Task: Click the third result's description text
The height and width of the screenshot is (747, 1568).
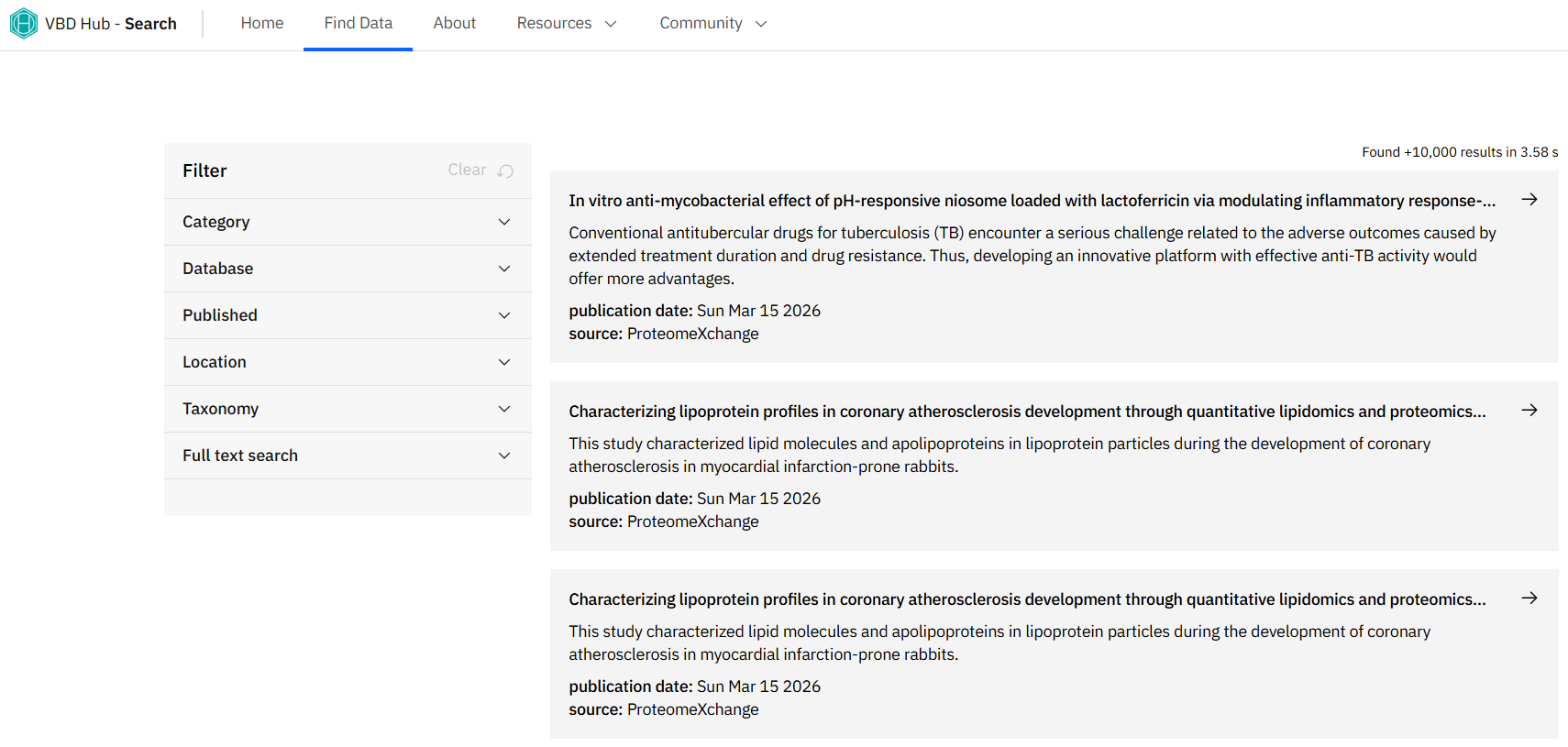Action: tap(999, 643)
